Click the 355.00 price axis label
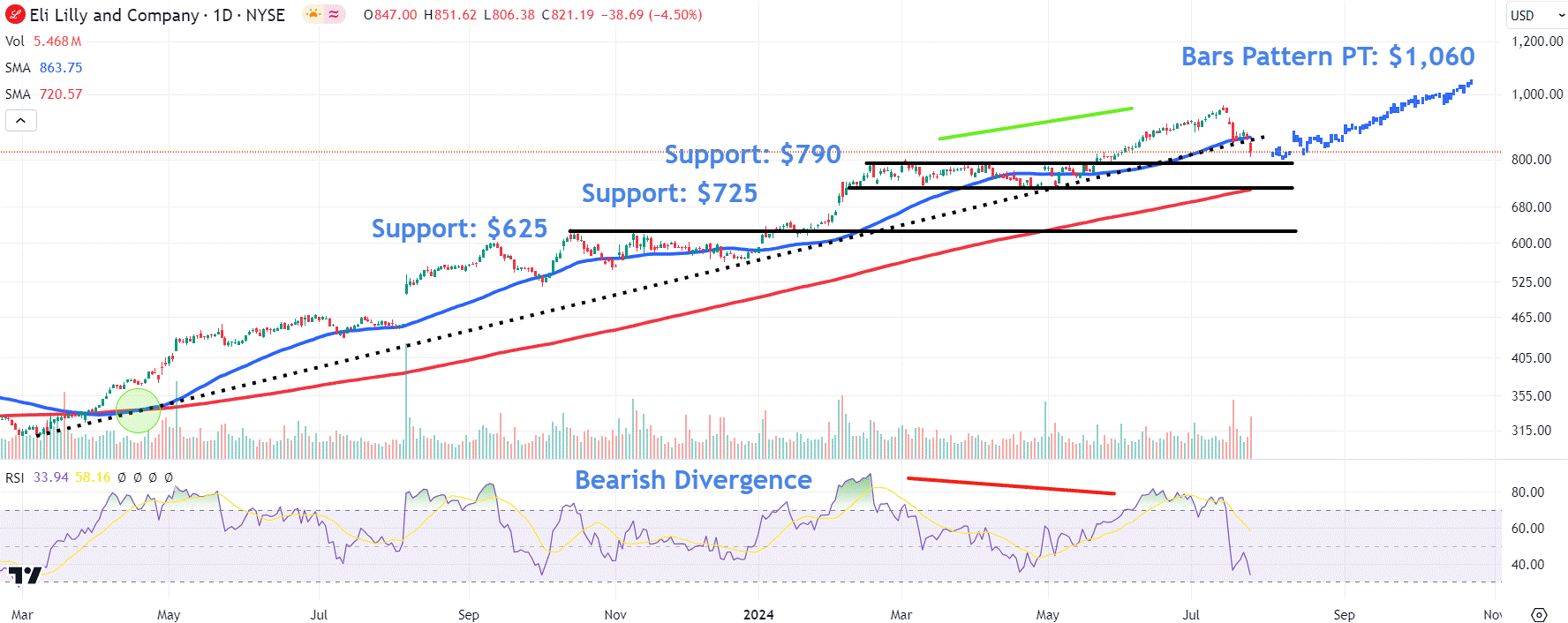Screen dimensions: 1568x623 pos(1531,396)
